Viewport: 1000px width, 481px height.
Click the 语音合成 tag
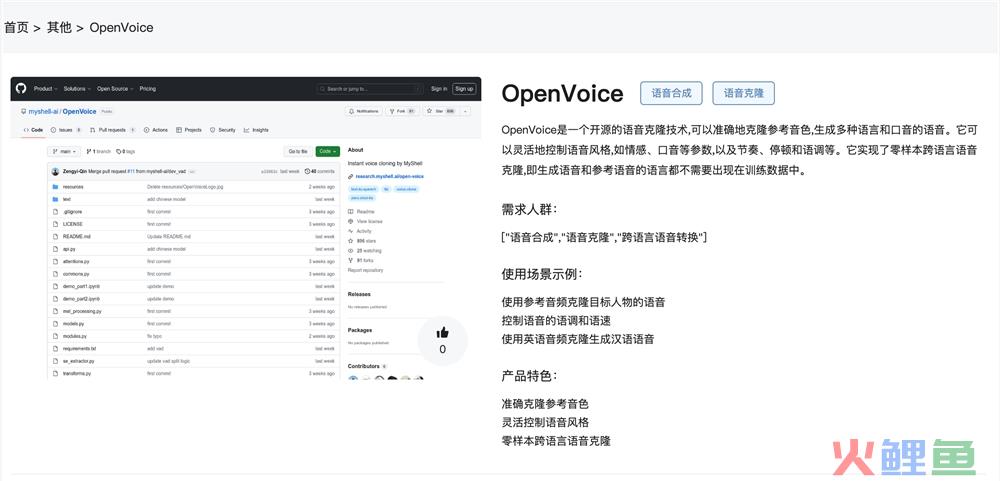click(671, 93)
